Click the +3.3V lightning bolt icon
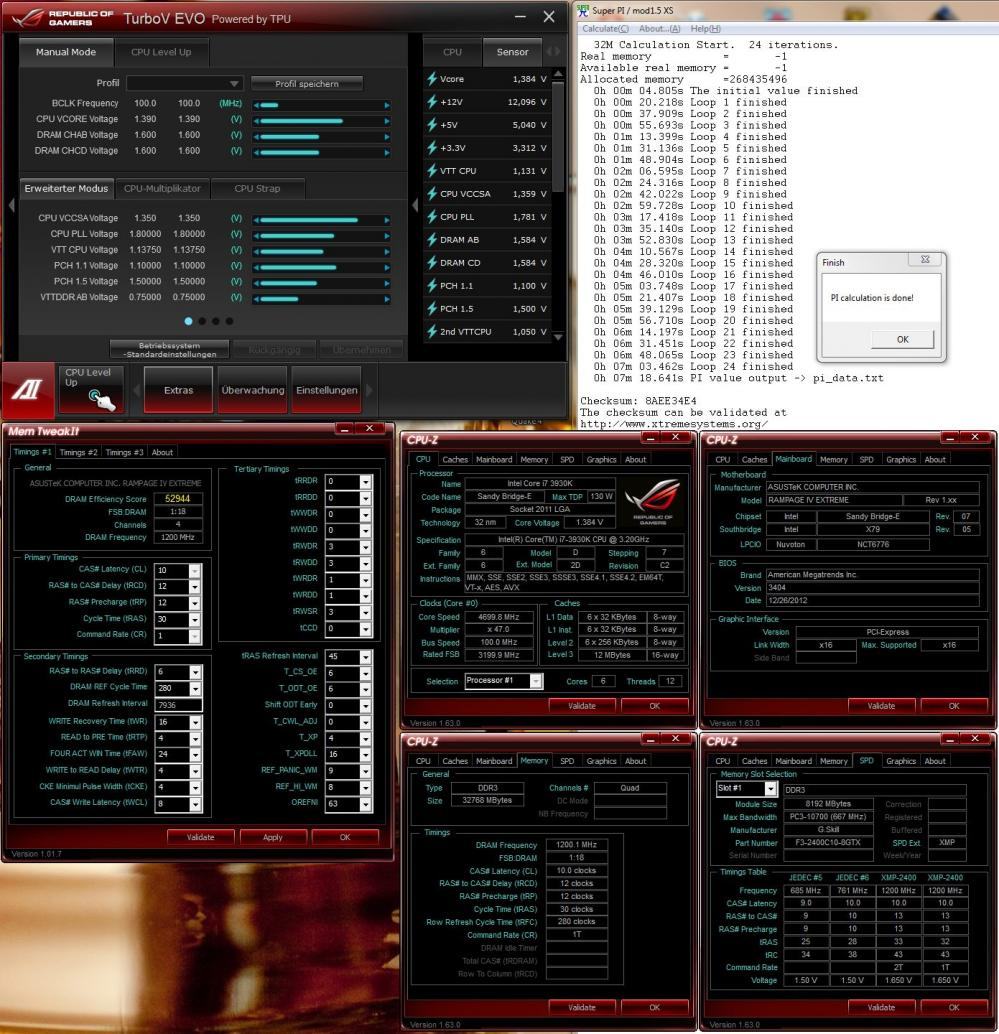 pyautogui.click(x=432, y=148)
